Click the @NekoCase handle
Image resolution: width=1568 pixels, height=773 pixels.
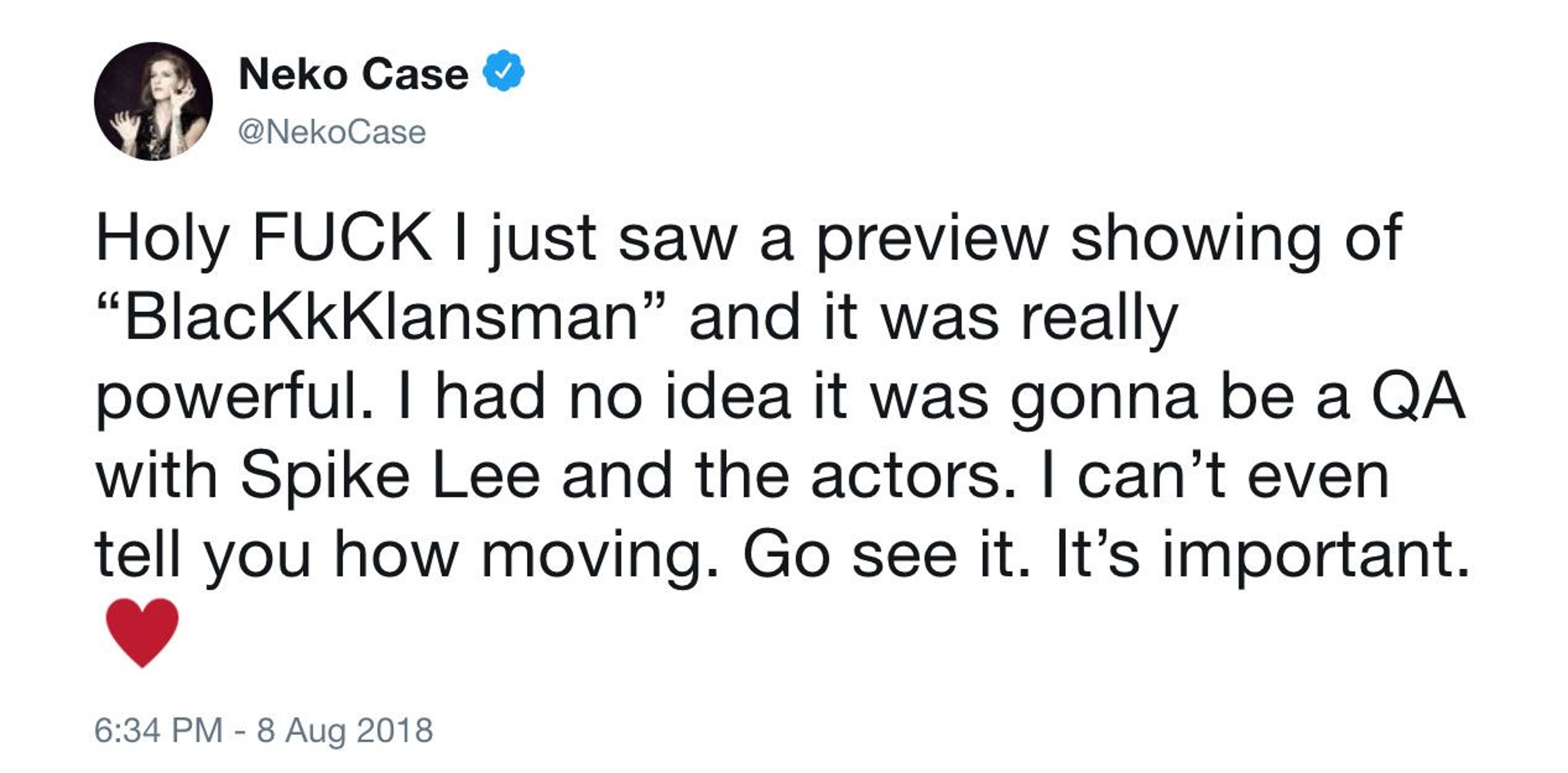point(332,132)
